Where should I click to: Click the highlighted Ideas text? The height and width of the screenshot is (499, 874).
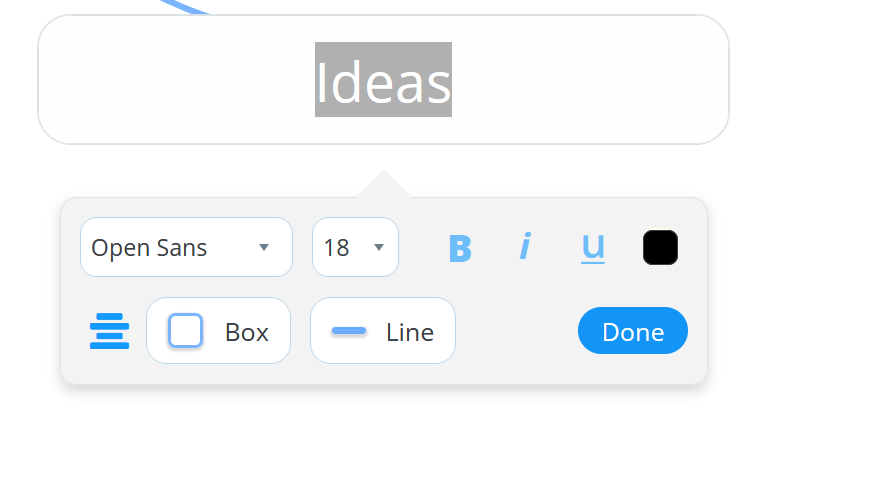pos(383,80)
